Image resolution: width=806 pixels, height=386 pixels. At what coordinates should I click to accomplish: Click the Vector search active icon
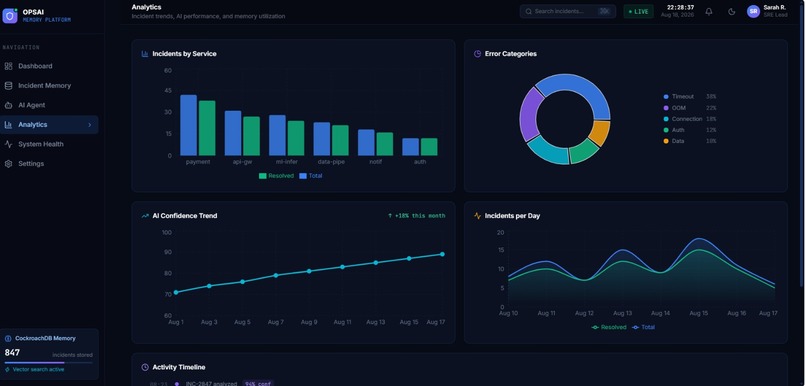click(x=7, y=370)
